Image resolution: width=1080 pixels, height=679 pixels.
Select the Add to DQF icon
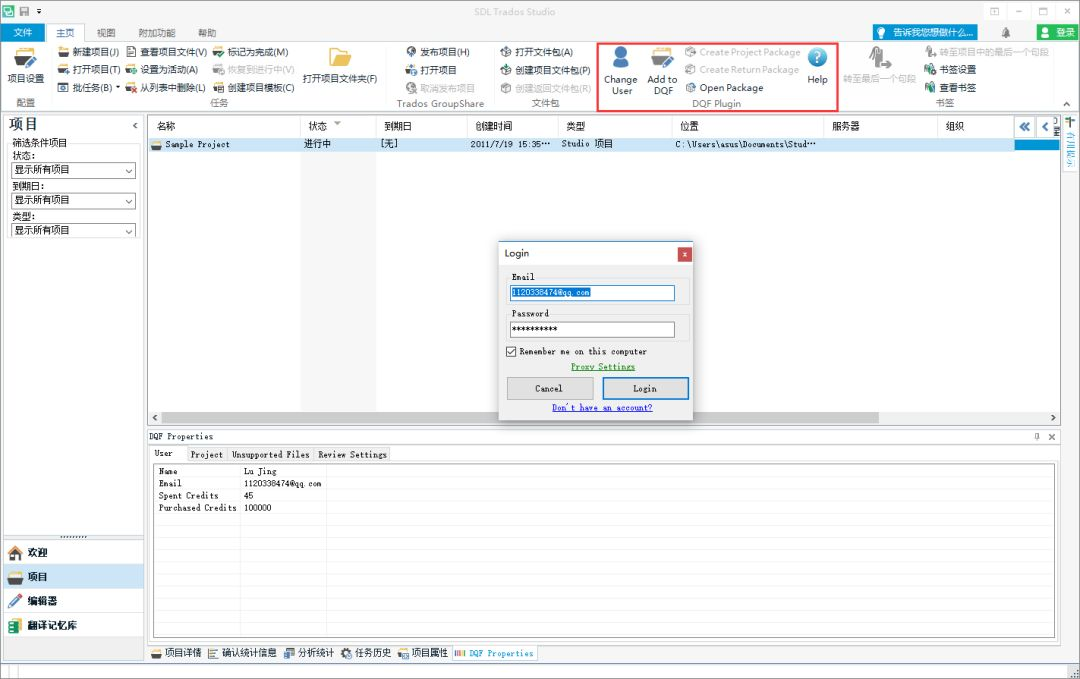click(x=661, y=68)
